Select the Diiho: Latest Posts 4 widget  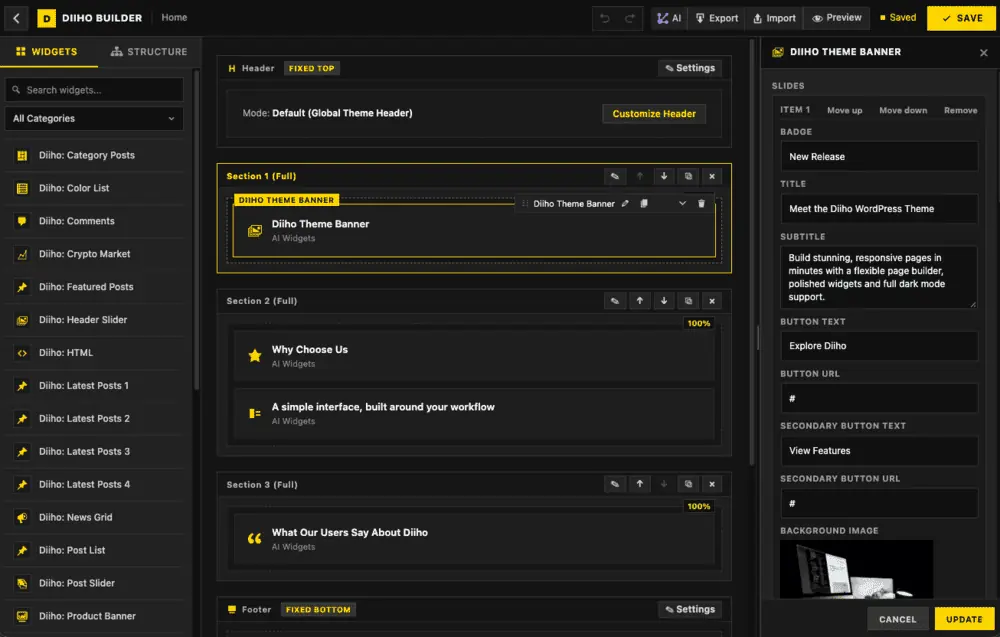click(x=94, y=485)
